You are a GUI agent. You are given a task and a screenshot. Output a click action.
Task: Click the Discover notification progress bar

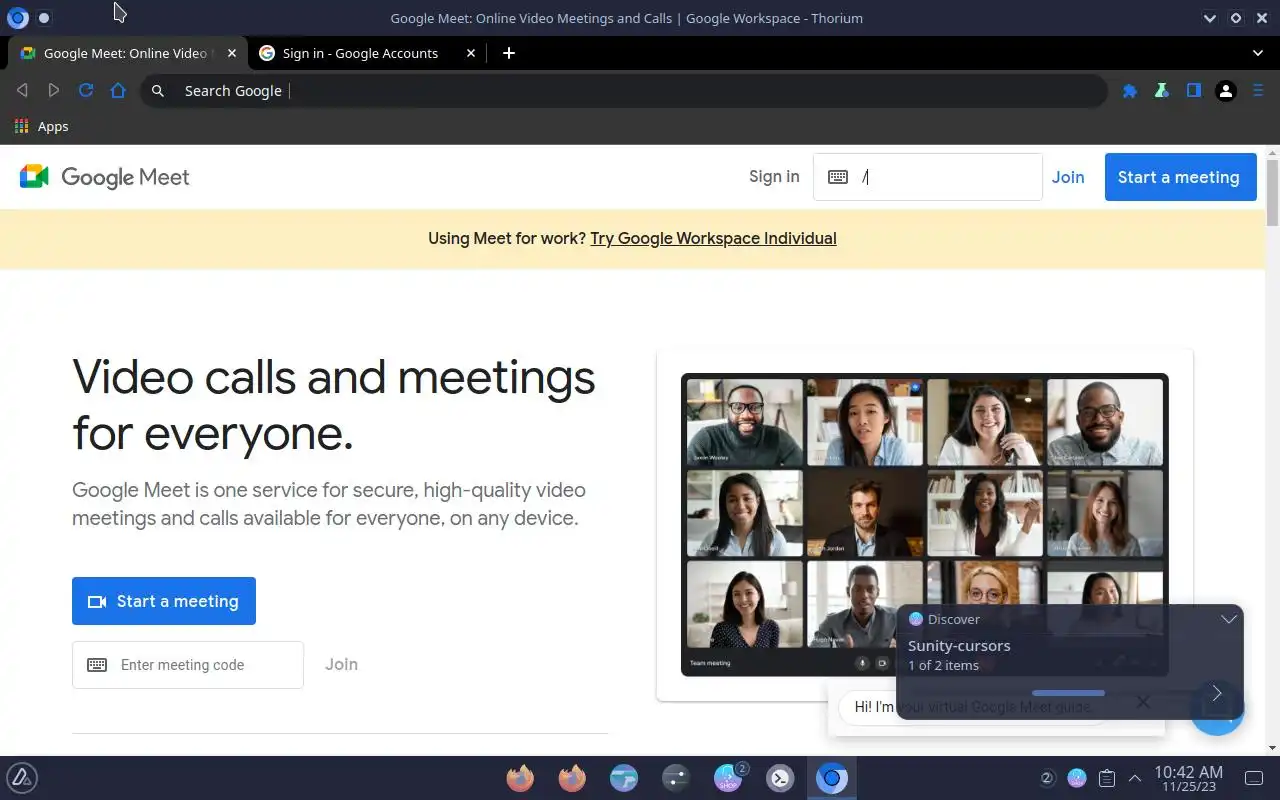pyautogui.click(x=1068, y=693)
